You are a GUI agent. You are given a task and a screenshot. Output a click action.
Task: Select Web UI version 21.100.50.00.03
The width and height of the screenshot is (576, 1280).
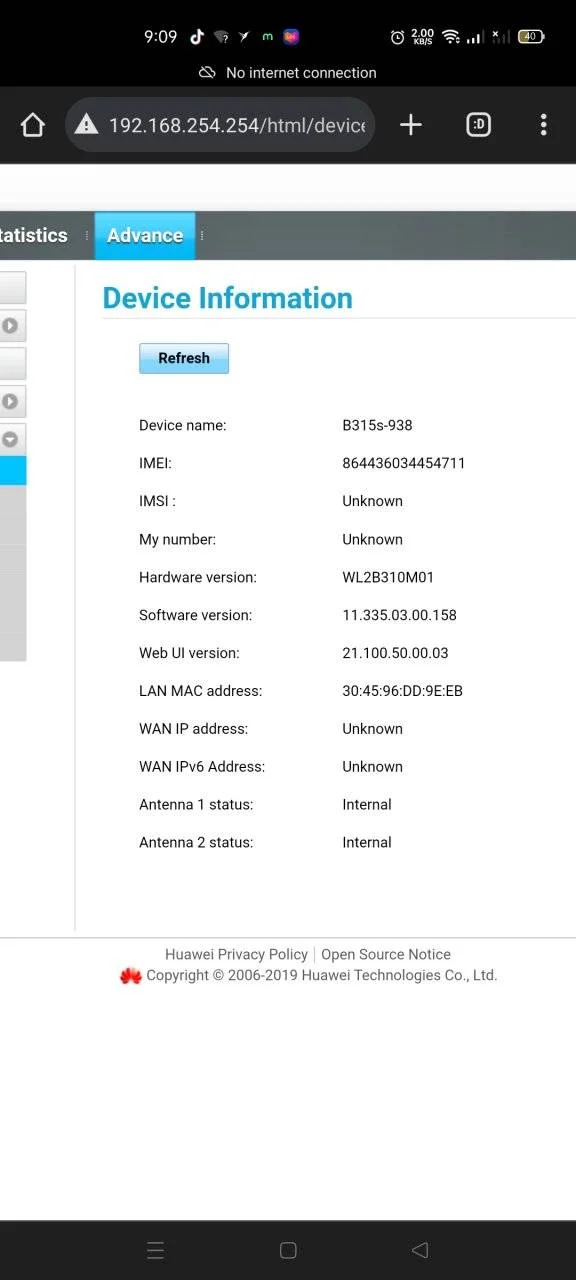click(x=395, y=653)
